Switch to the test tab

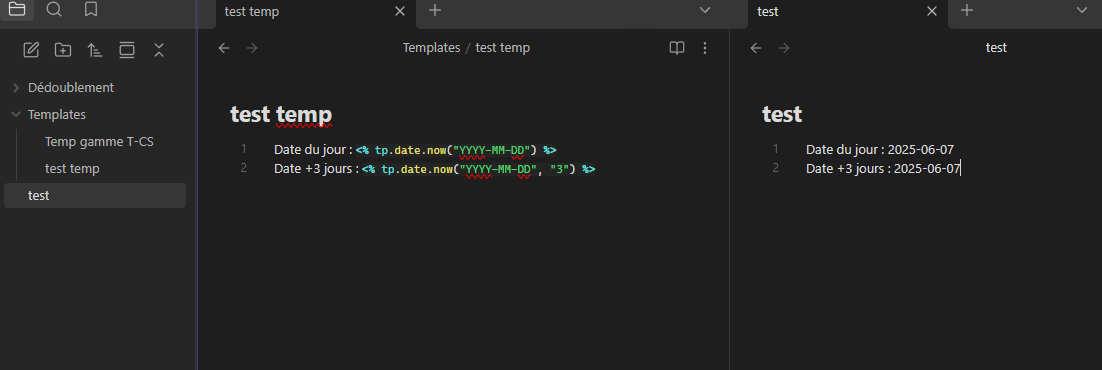[848, 12]
